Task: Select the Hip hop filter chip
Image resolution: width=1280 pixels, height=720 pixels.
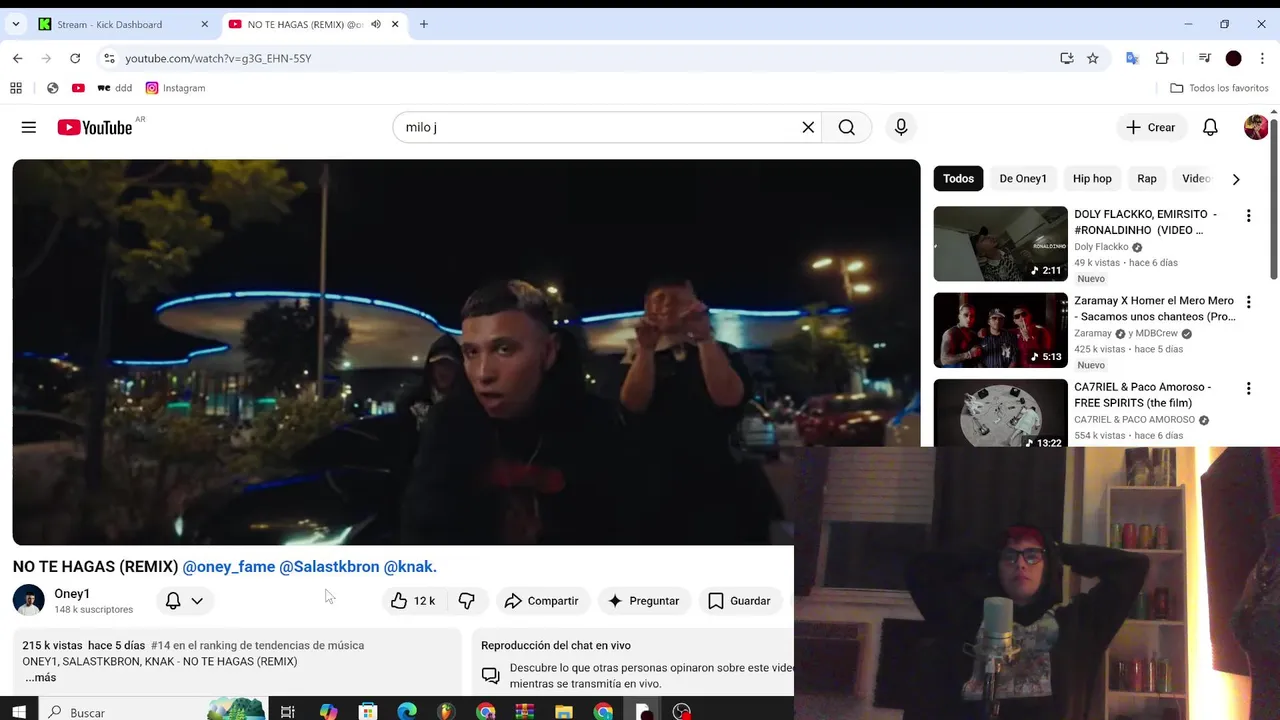Action: pyautogui.click(x=1092, y=179)
